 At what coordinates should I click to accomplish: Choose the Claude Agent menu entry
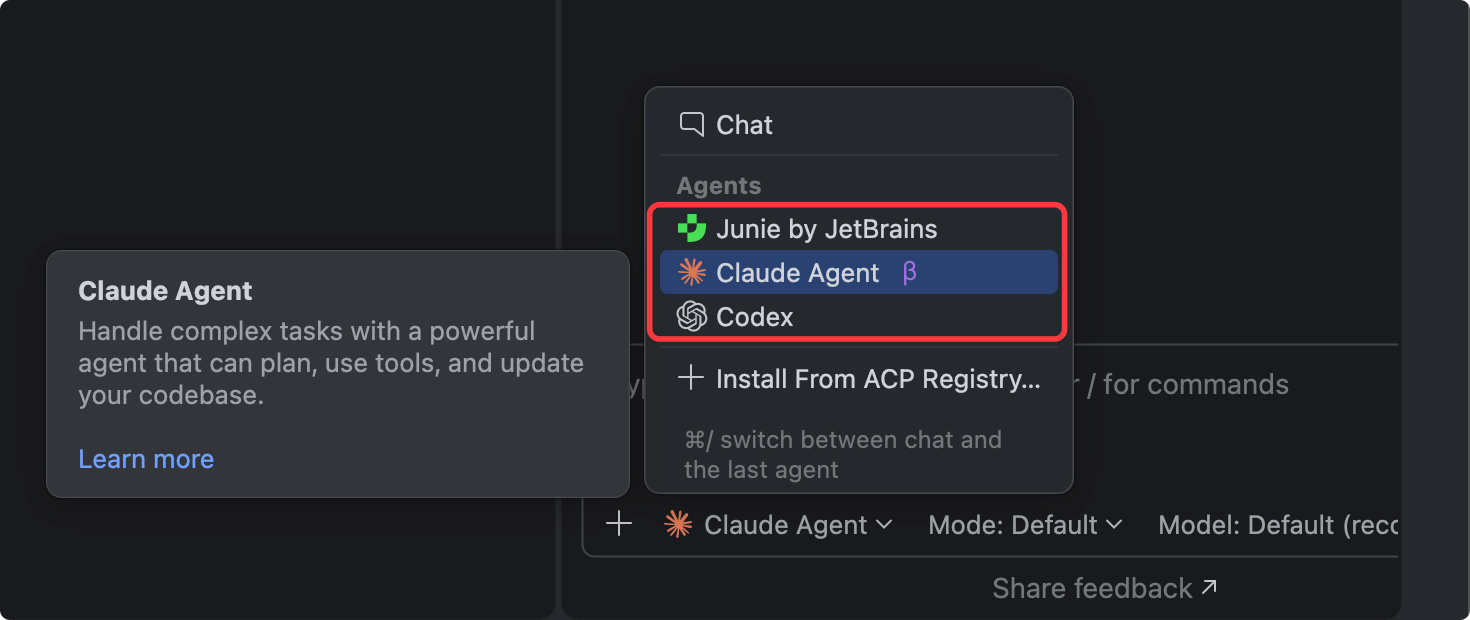click(797, 273)
